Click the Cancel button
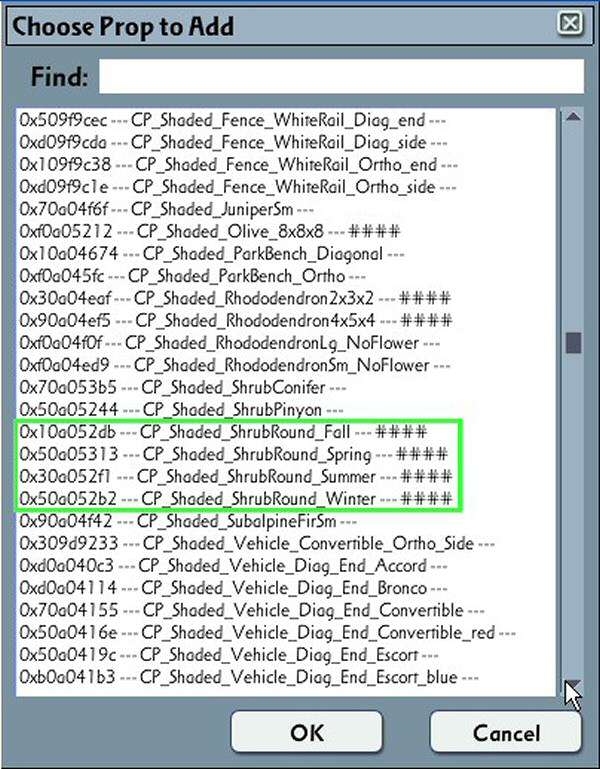 [x=506, y=733]
